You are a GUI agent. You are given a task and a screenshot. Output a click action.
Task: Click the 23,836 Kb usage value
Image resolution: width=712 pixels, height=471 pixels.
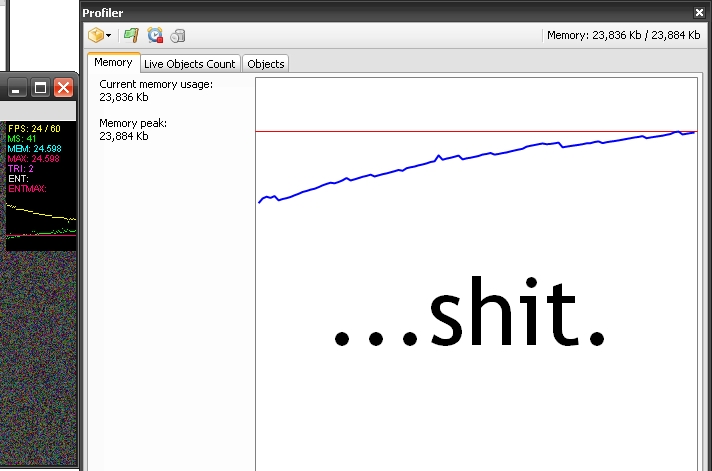(124, 97)
